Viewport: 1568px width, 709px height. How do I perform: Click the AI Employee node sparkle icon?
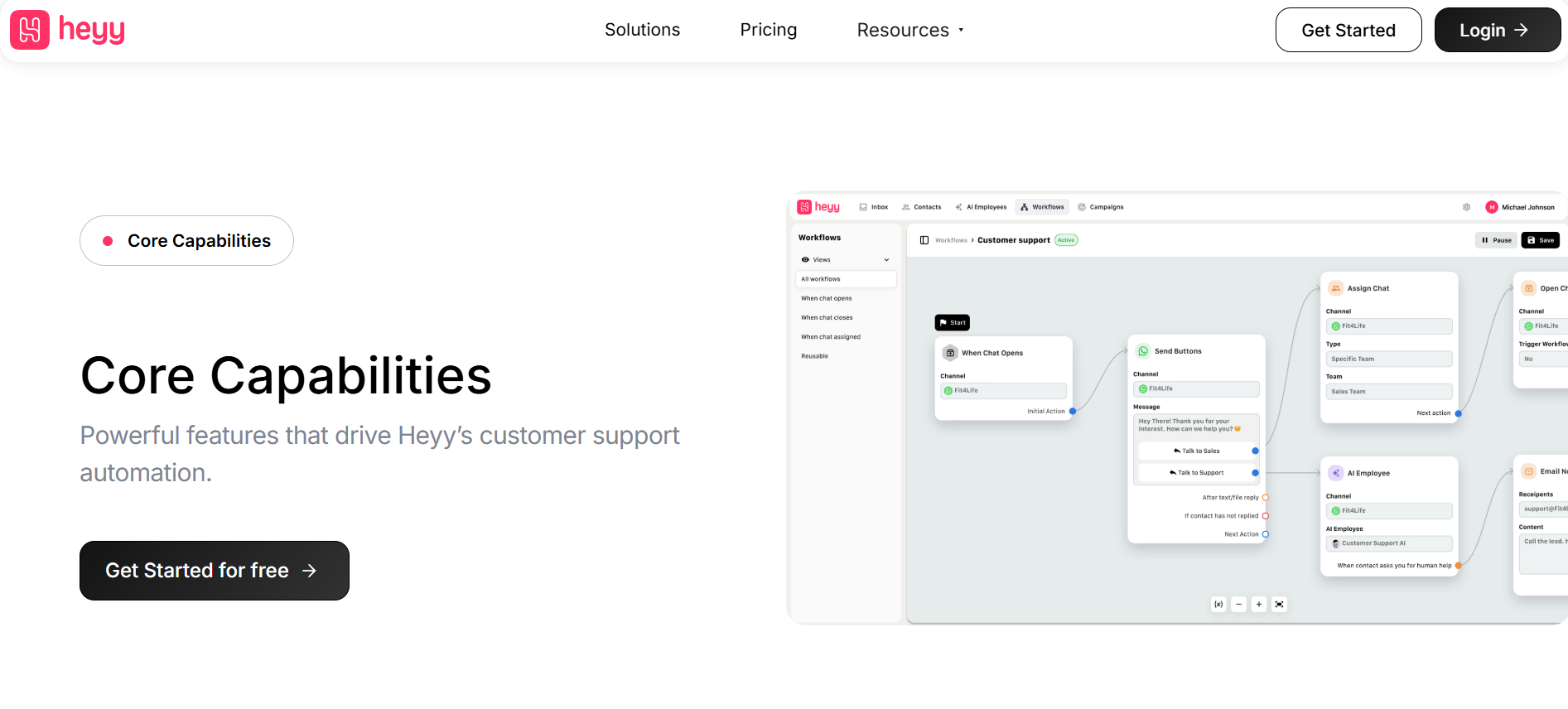click(x=1336, y=473)
